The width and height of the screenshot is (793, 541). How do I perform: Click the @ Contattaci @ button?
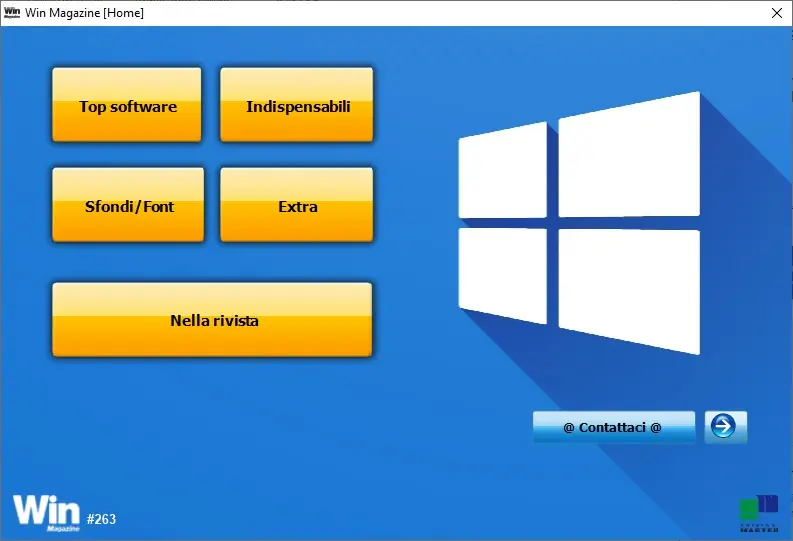613,427
